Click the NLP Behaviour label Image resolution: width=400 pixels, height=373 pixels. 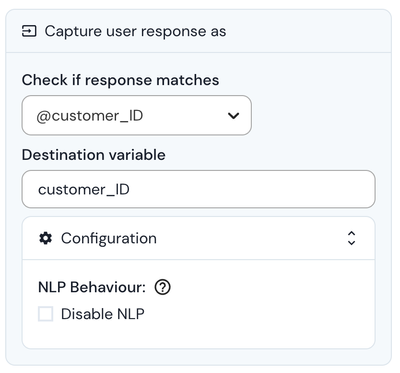[x=92, y=287]
